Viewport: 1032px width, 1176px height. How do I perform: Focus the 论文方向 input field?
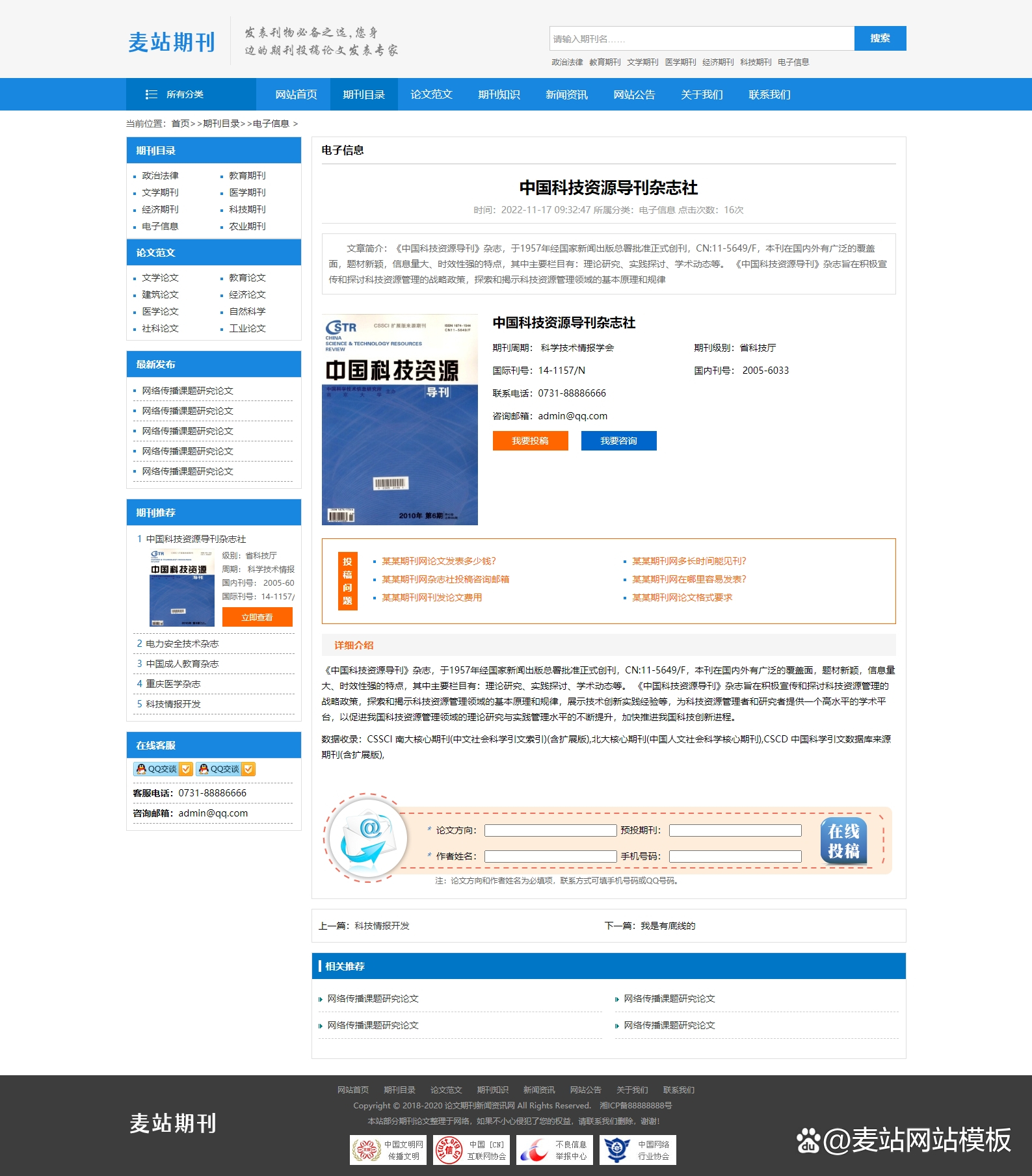click(x=551, y=830)
